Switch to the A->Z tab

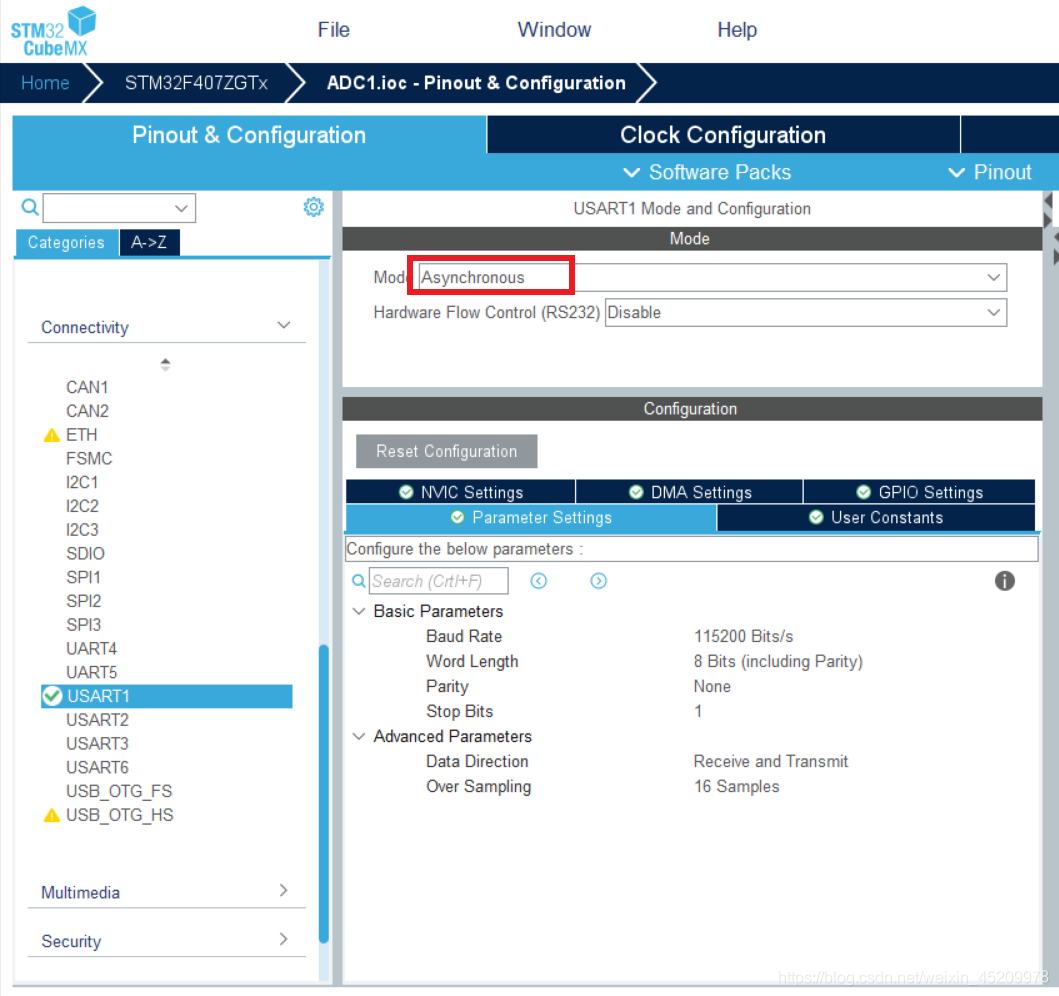coord(149,242)
